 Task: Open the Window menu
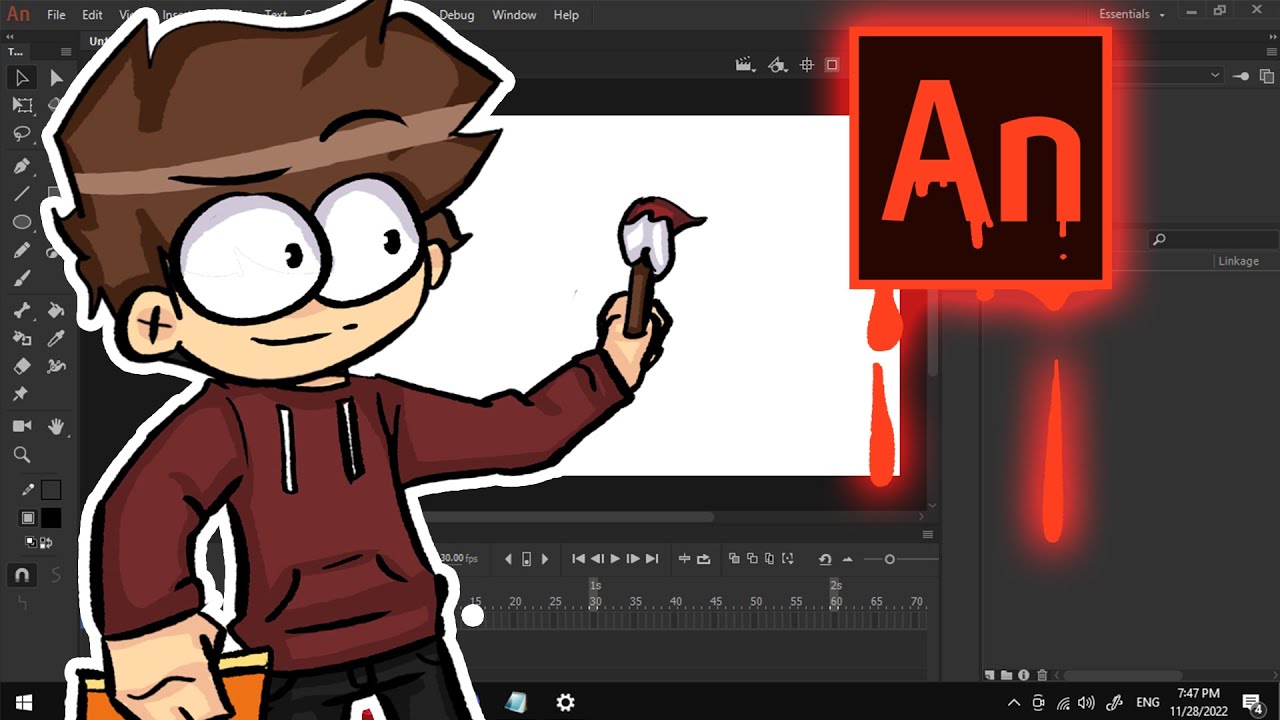pyautogui.click(x=514, y=15)
